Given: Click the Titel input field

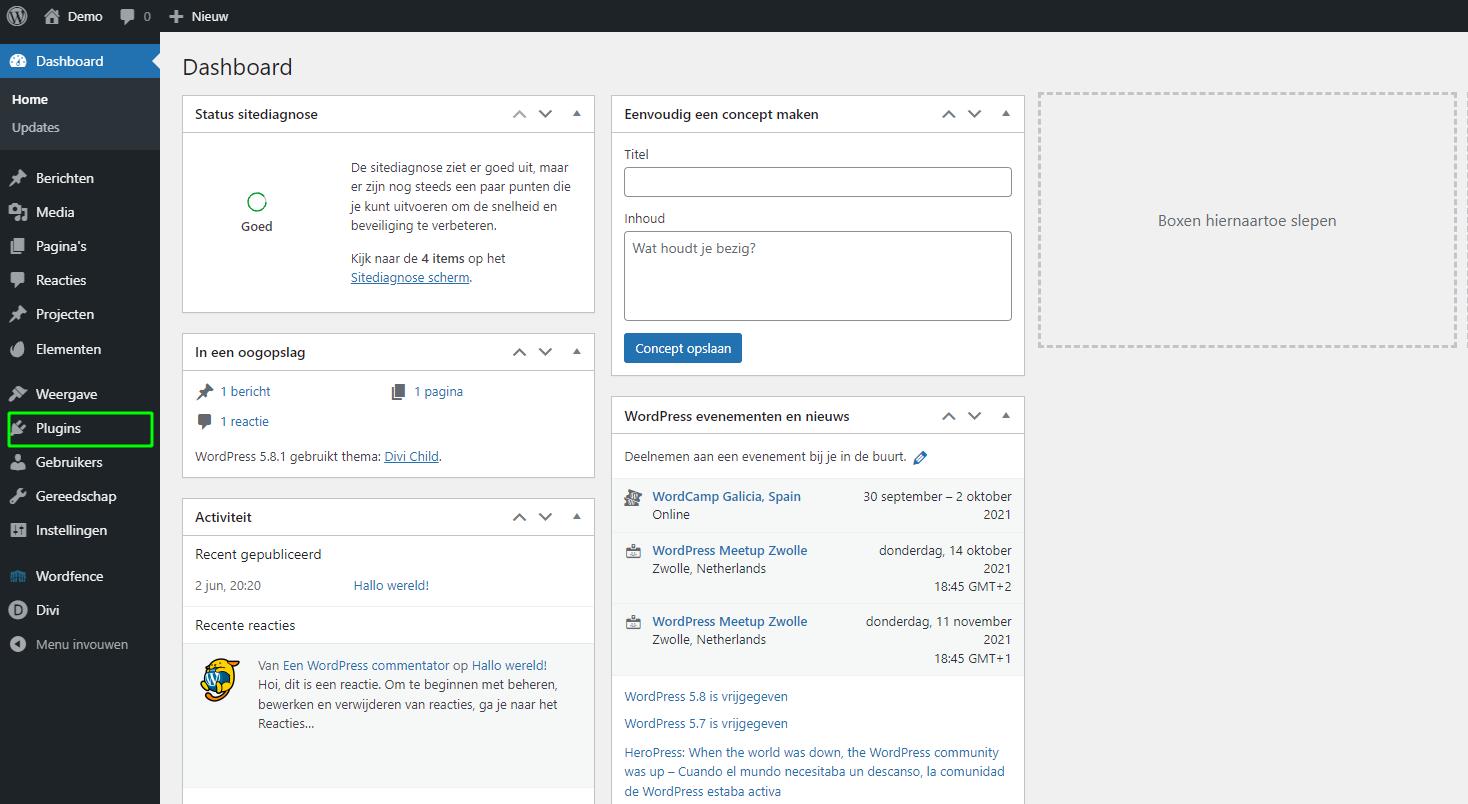Looking at the screenshot, I should click(818, 182).
